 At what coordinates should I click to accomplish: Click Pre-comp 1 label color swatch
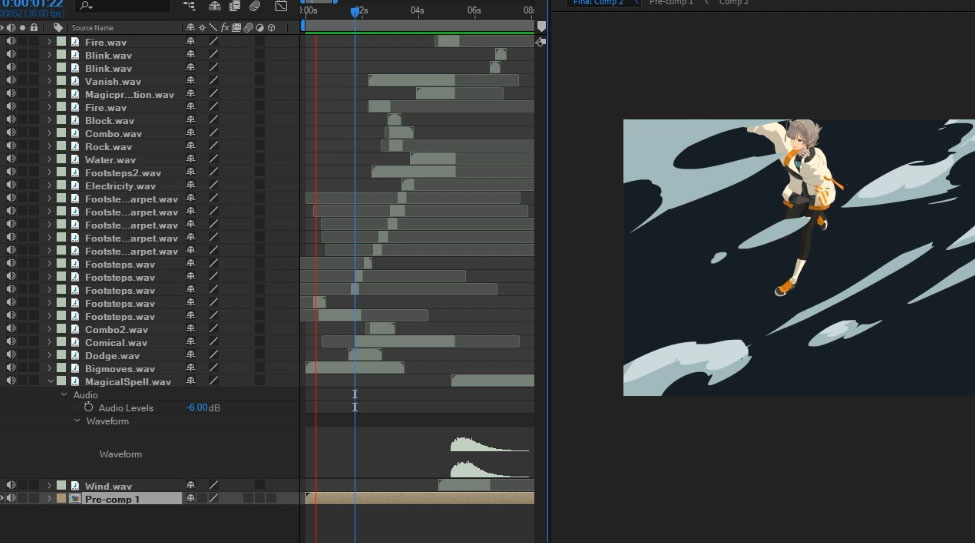tap(61, 498)
